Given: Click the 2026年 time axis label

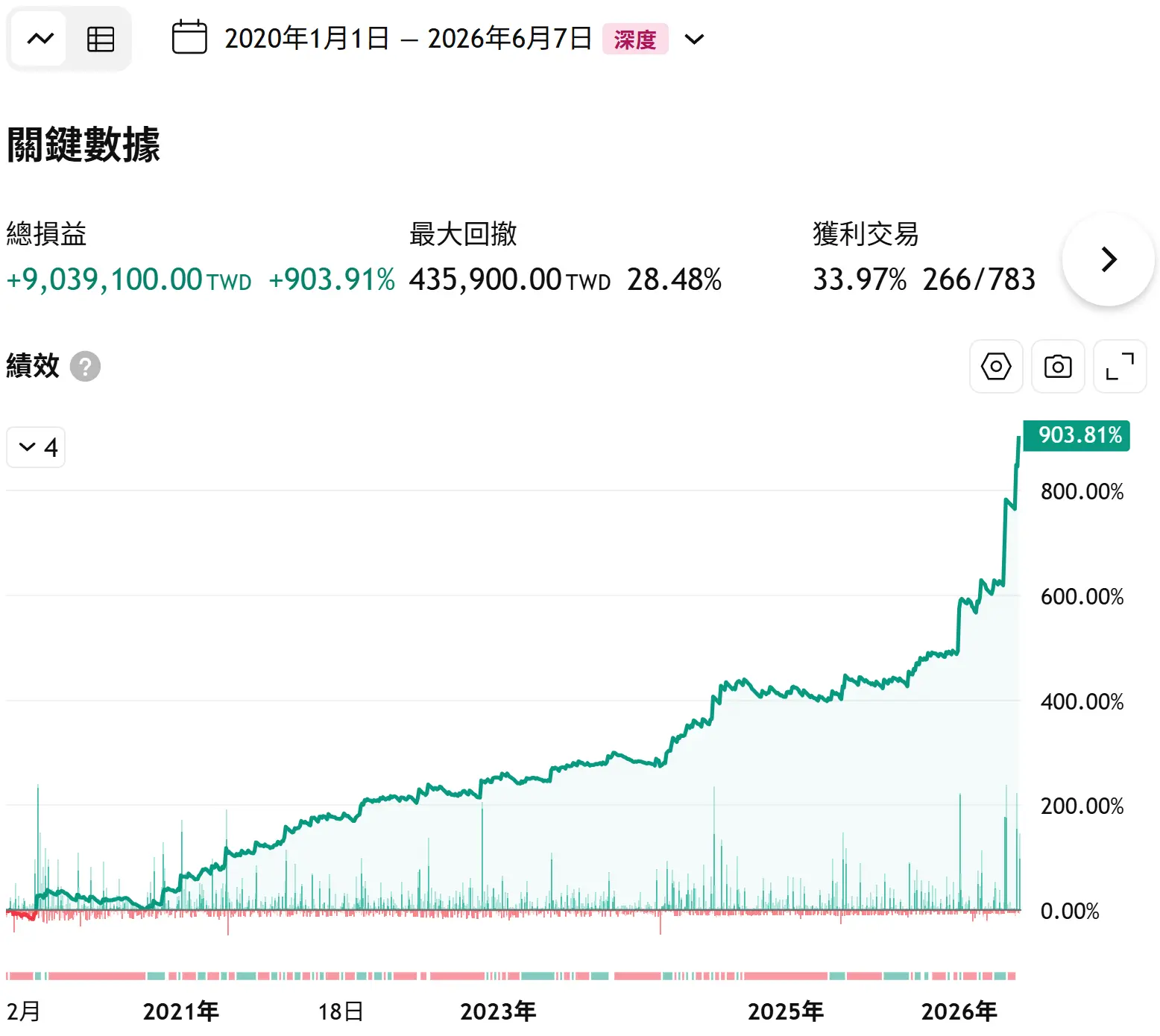Looking at the screenshot, I should pos(959,1011).
